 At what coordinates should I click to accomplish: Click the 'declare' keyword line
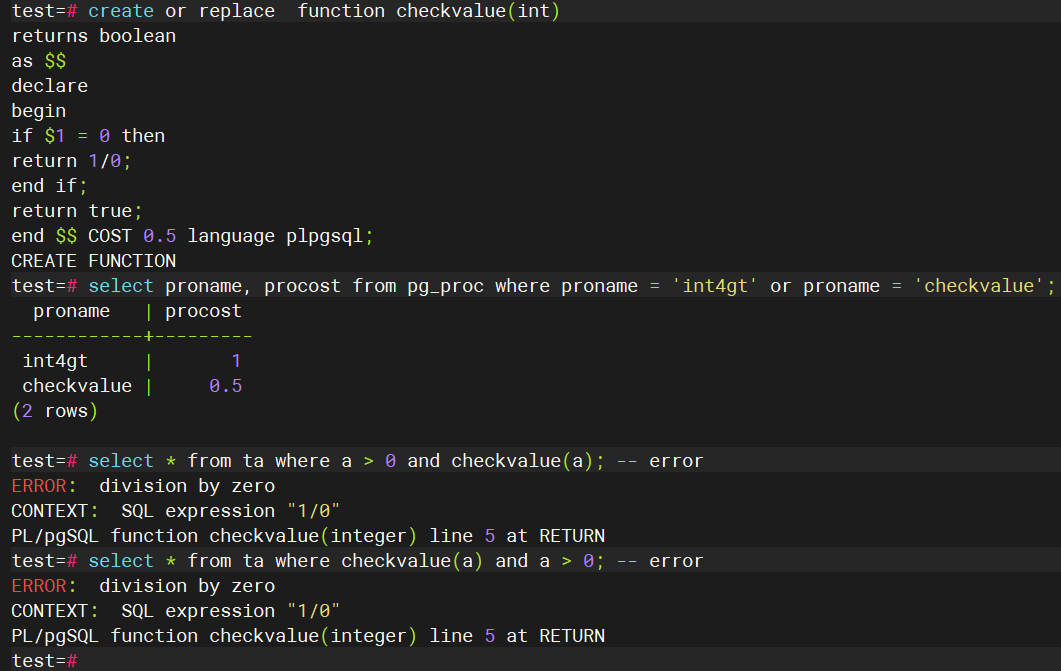(x=49, y=86)
